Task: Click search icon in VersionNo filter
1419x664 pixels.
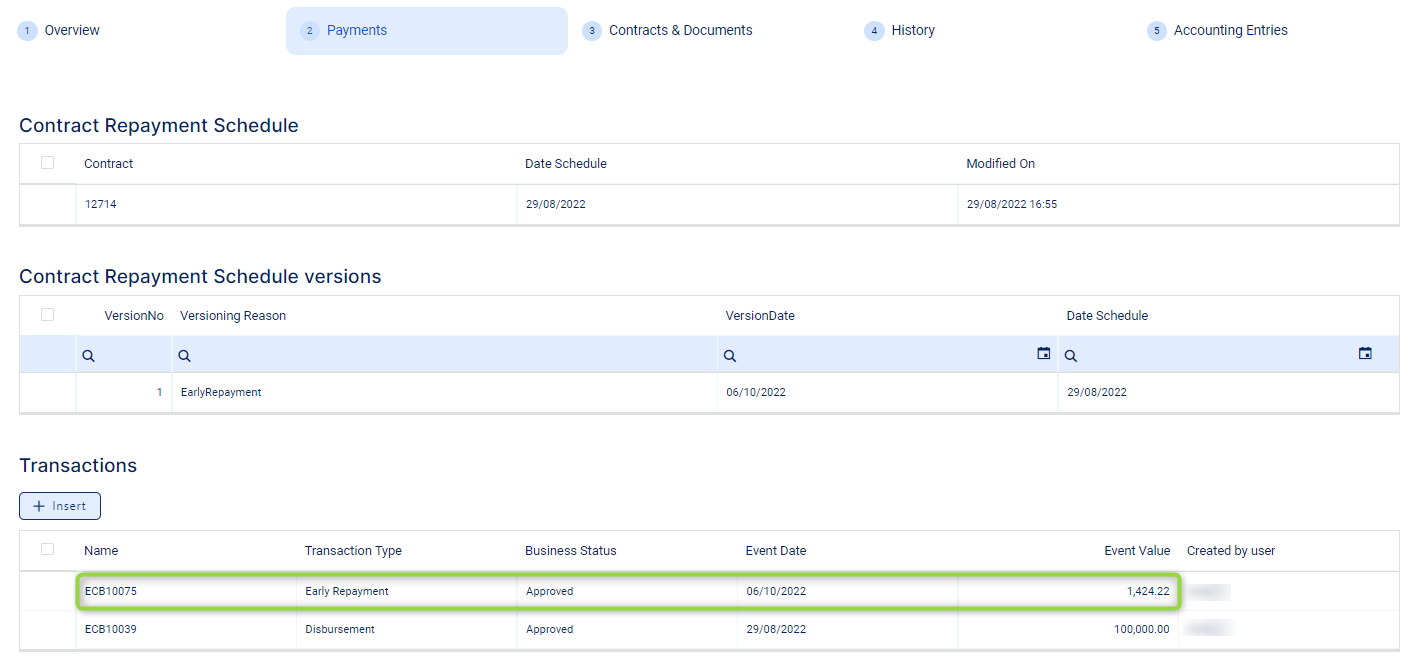Action: [88, 356]
